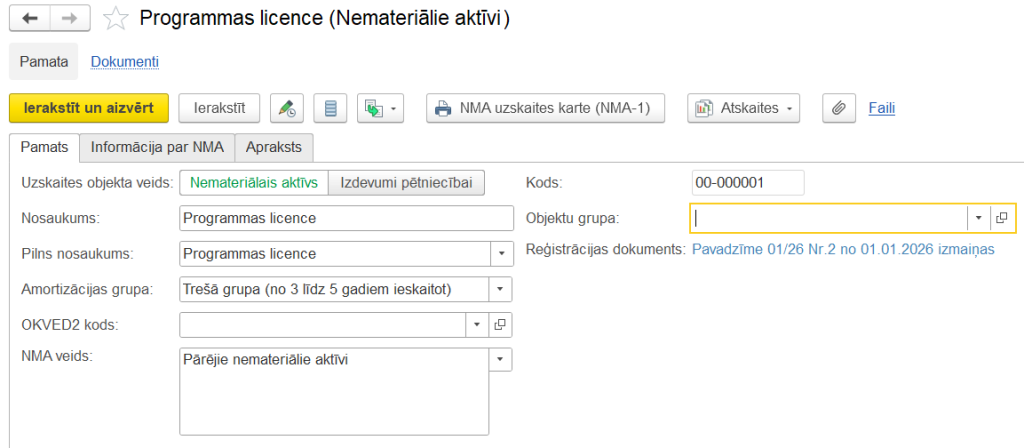1024x448 pixels.
Task: Click the pencil edit icon in toolbar
Action: tap(287, 108)
